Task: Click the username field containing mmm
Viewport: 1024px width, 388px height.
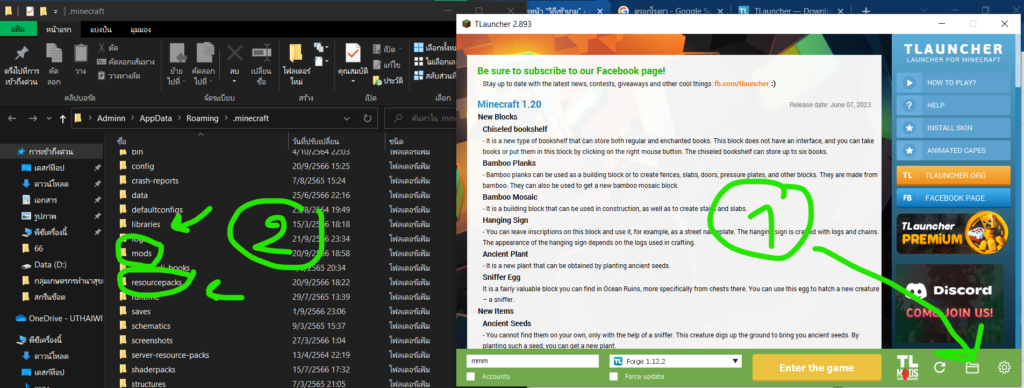Action: 532,361
